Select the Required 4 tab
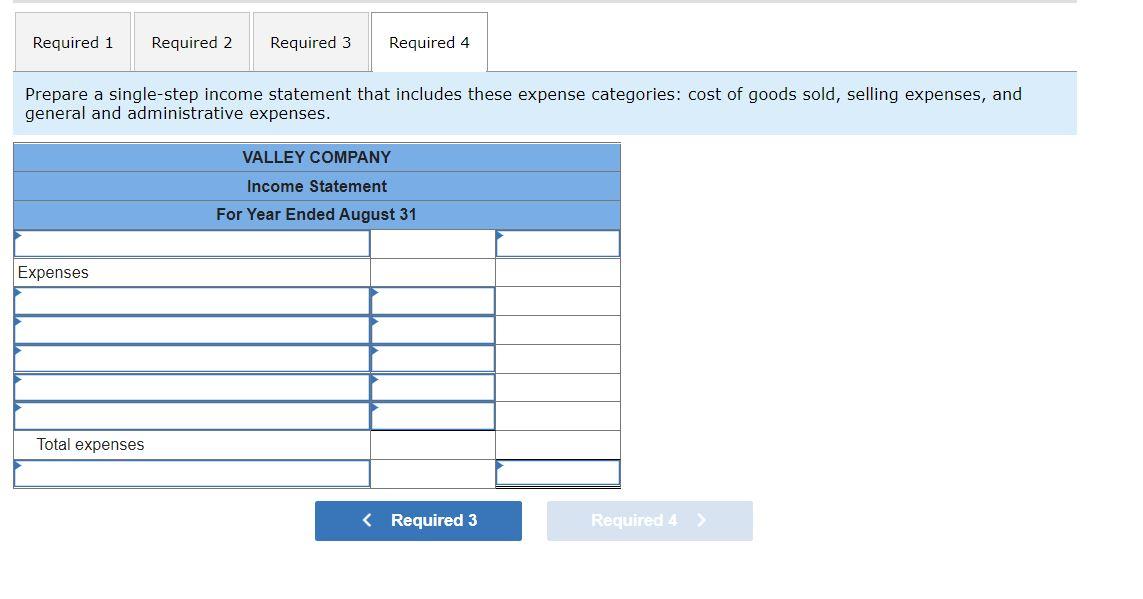 [x=429, y=42]
